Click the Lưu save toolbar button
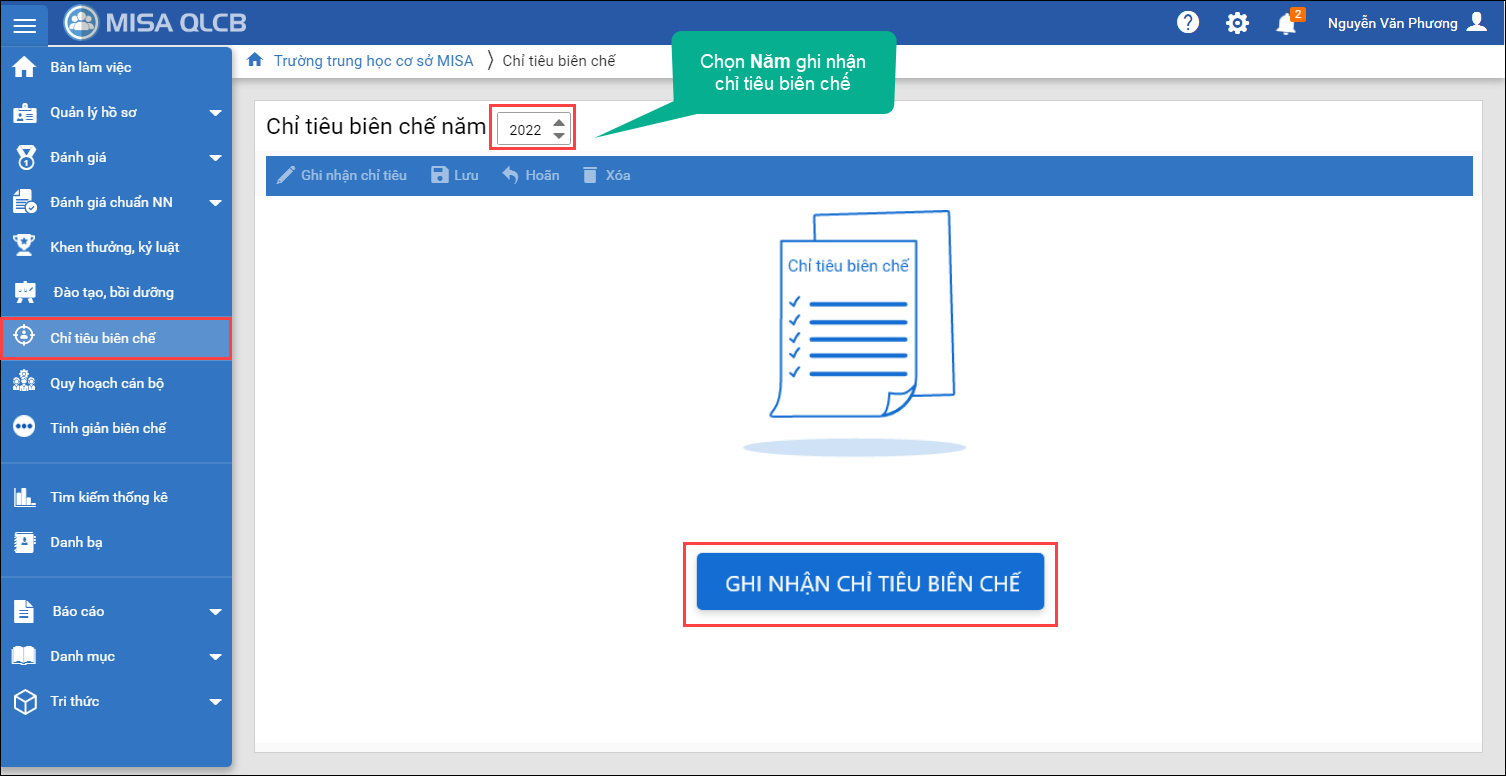 point(454,175)
